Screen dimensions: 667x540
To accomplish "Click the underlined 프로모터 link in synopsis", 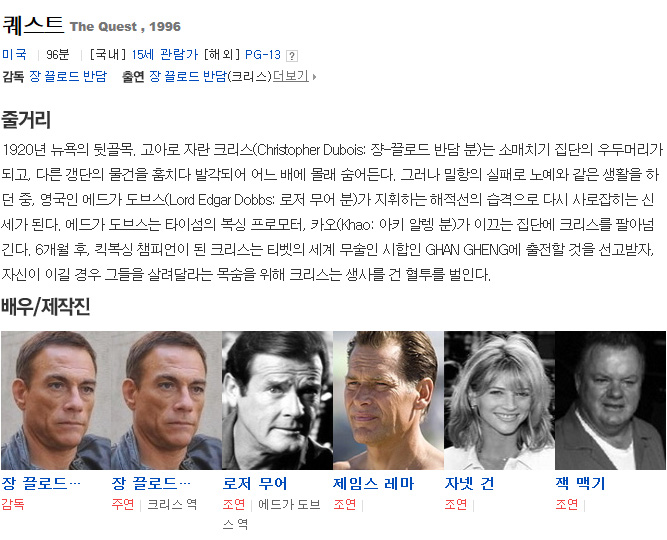I will tap(277, 224).
